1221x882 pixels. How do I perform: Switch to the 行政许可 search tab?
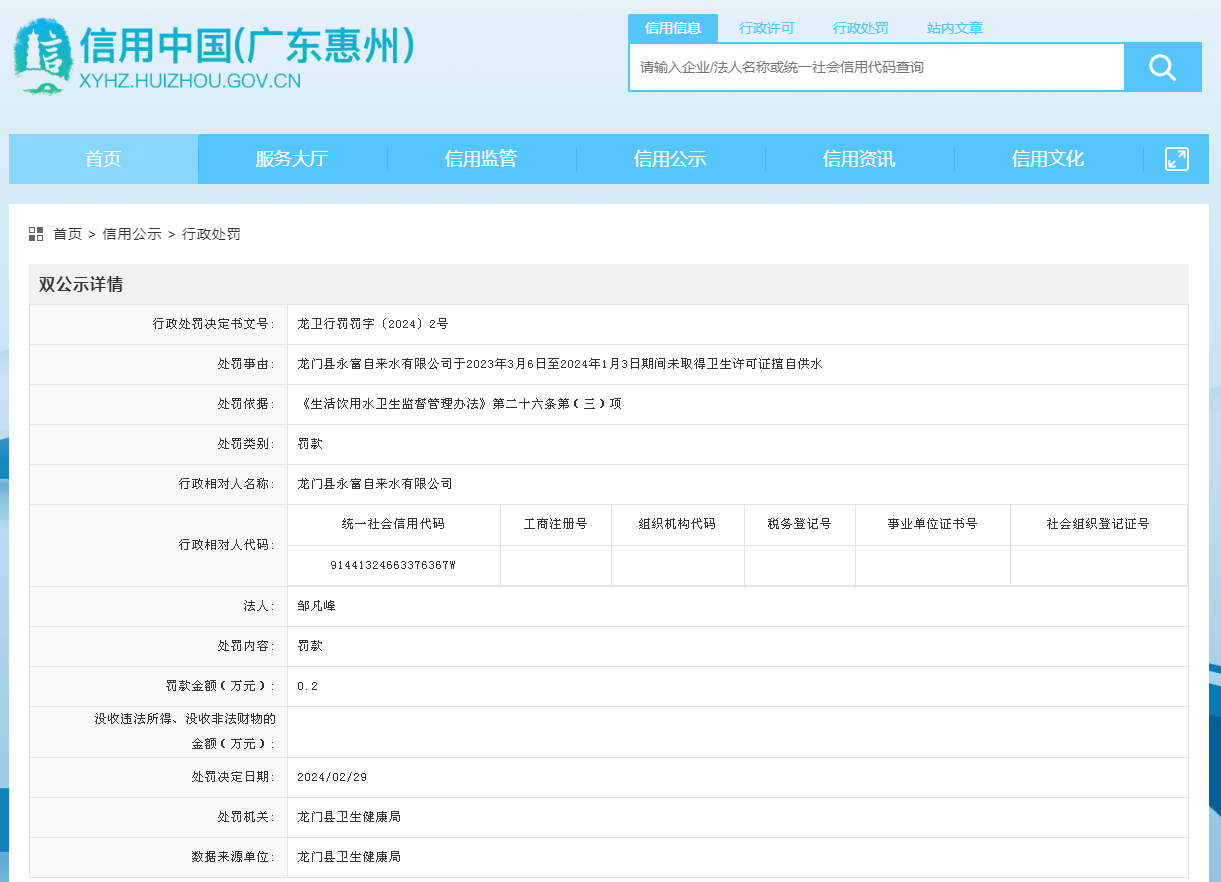(767, 28)
